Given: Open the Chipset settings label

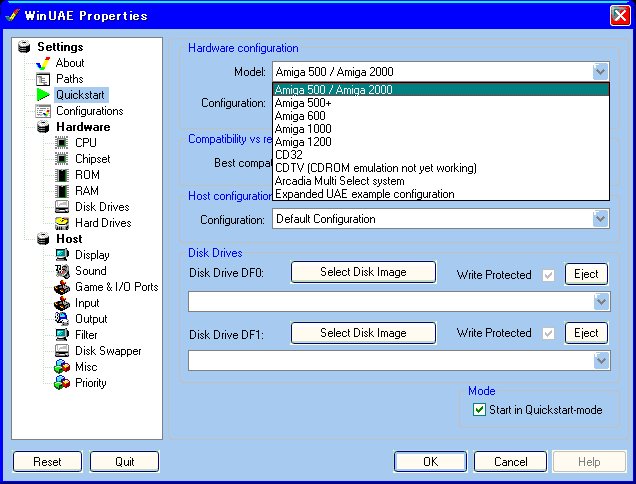Looking at the screenshot, I should coord(93,159).
